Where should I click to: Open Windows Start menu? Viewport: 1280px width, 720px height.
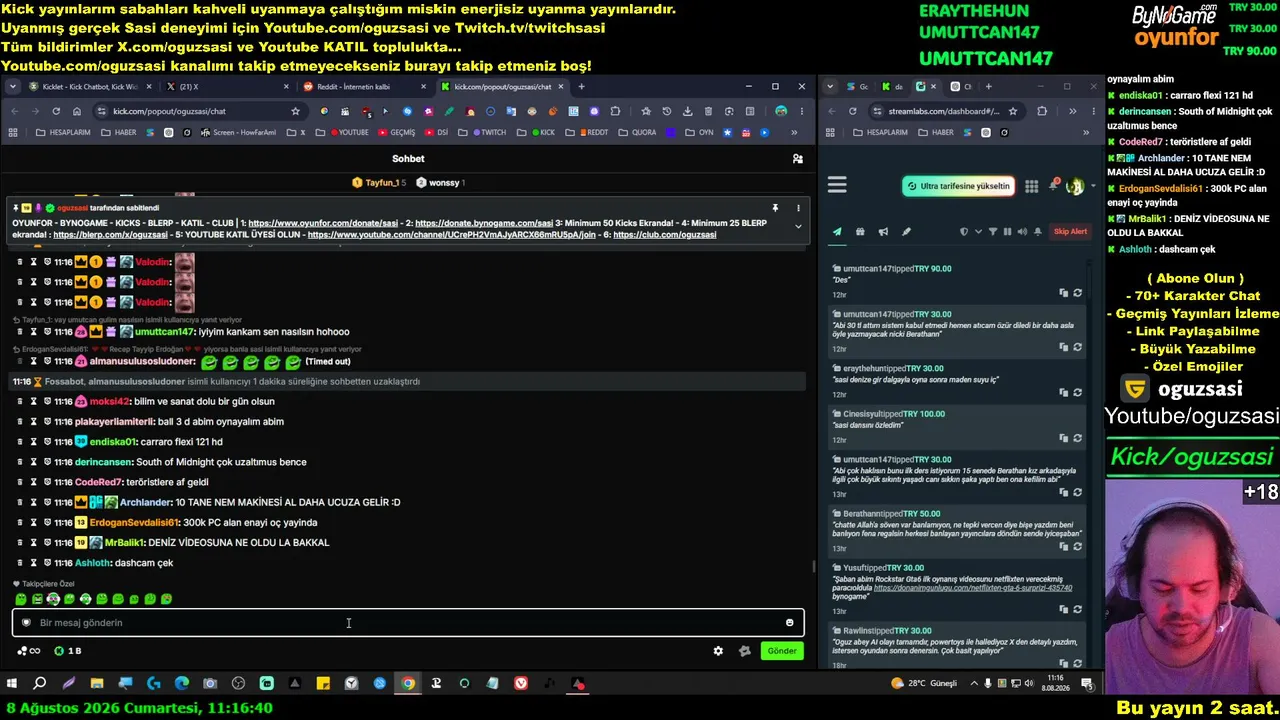(x=12, y=684)
